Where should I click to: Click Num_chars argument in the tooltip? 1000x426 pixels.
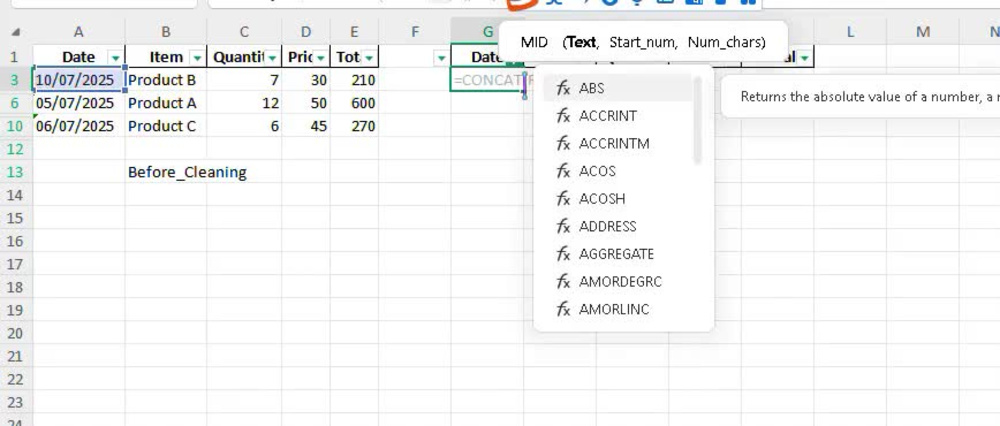[723, 42]
